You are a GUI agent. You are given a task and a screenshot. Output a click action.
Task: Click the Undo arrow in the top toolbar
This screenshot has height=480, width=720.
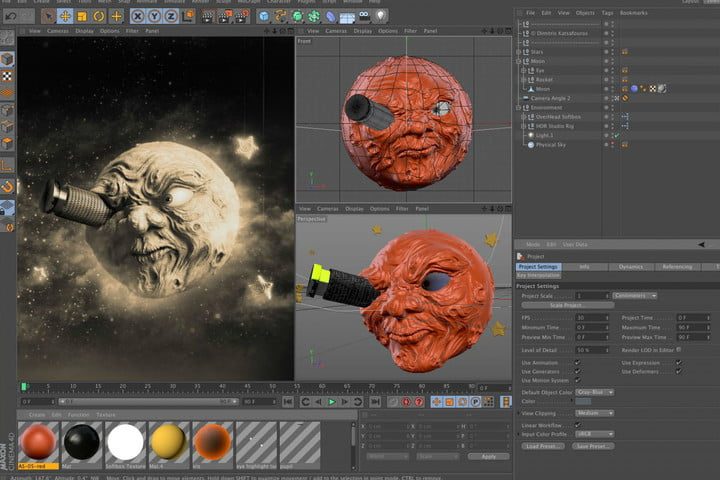[x=11, y=17]
